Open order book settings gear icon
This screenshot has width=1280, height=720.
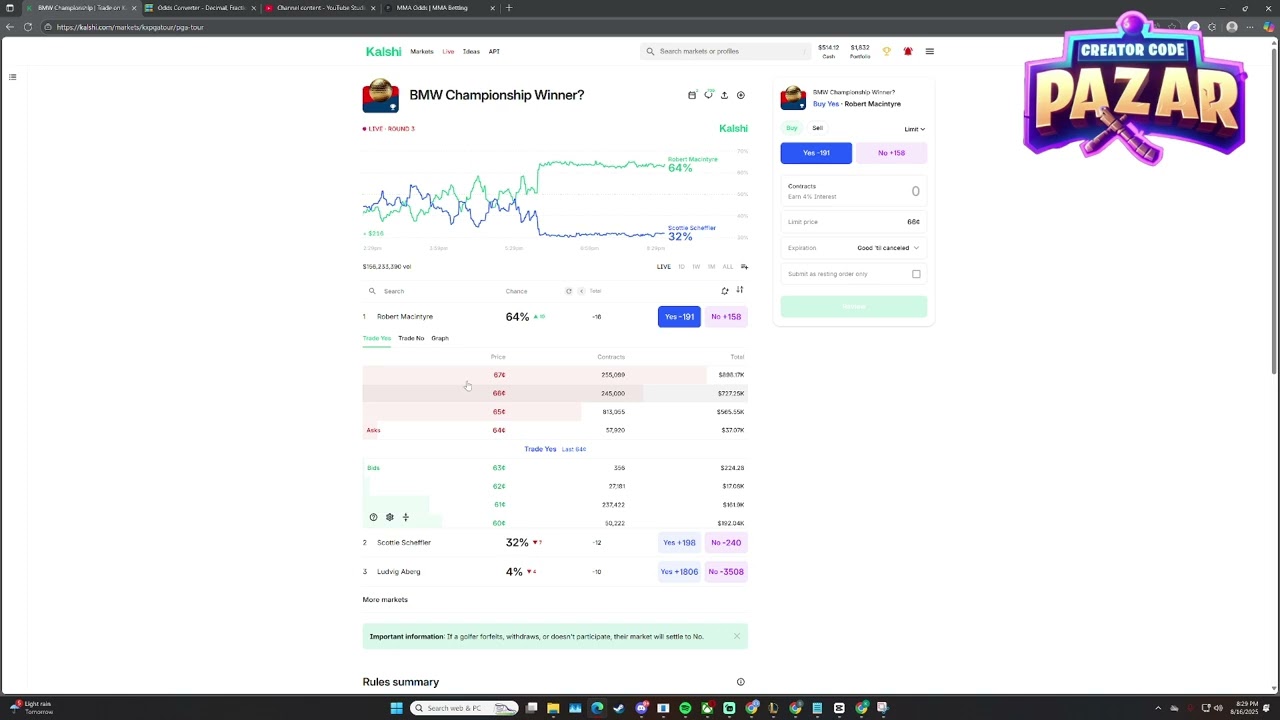point(389,517)
